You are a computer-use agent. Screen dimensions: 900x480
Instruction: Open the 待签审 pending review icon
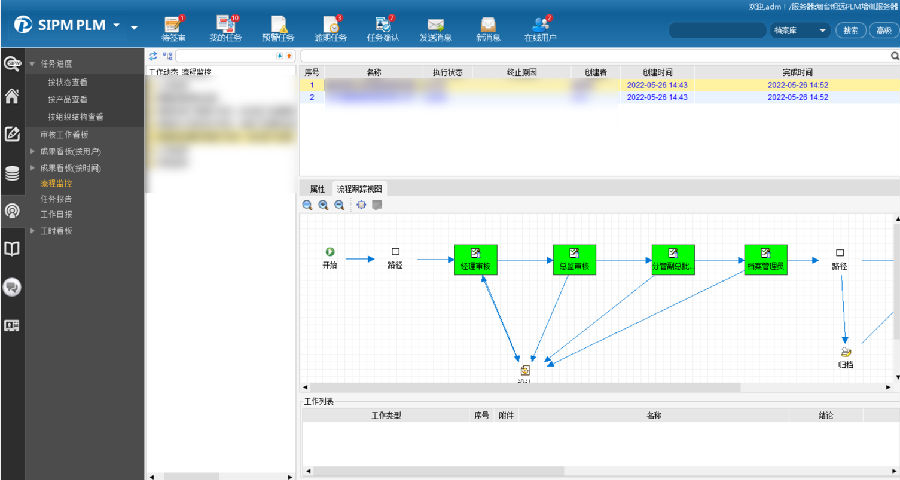point(173,25)
